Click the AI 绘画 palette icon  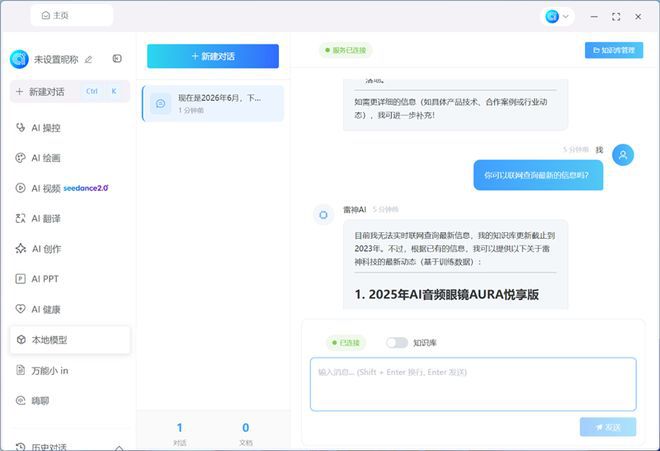20,157
